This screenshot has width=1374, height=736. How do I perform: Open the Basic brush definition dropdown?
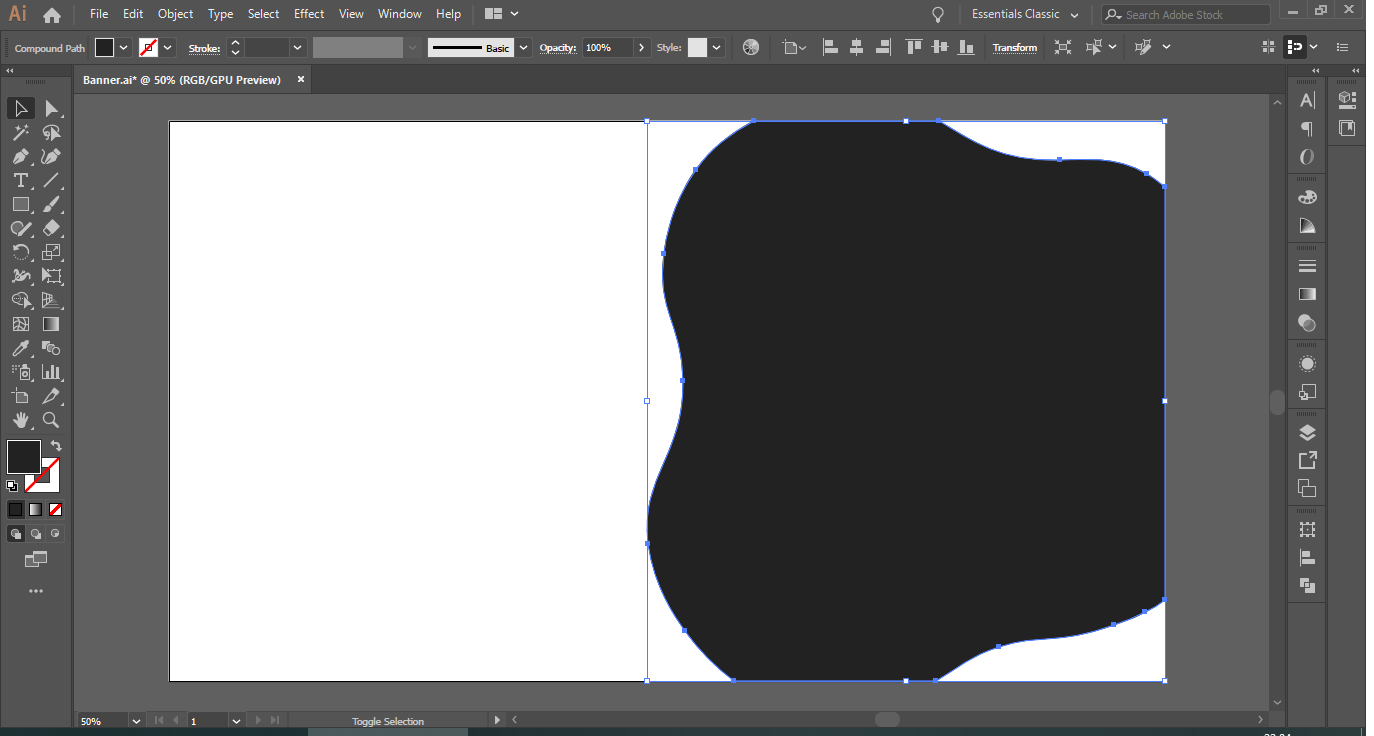[x=524, y=47]
